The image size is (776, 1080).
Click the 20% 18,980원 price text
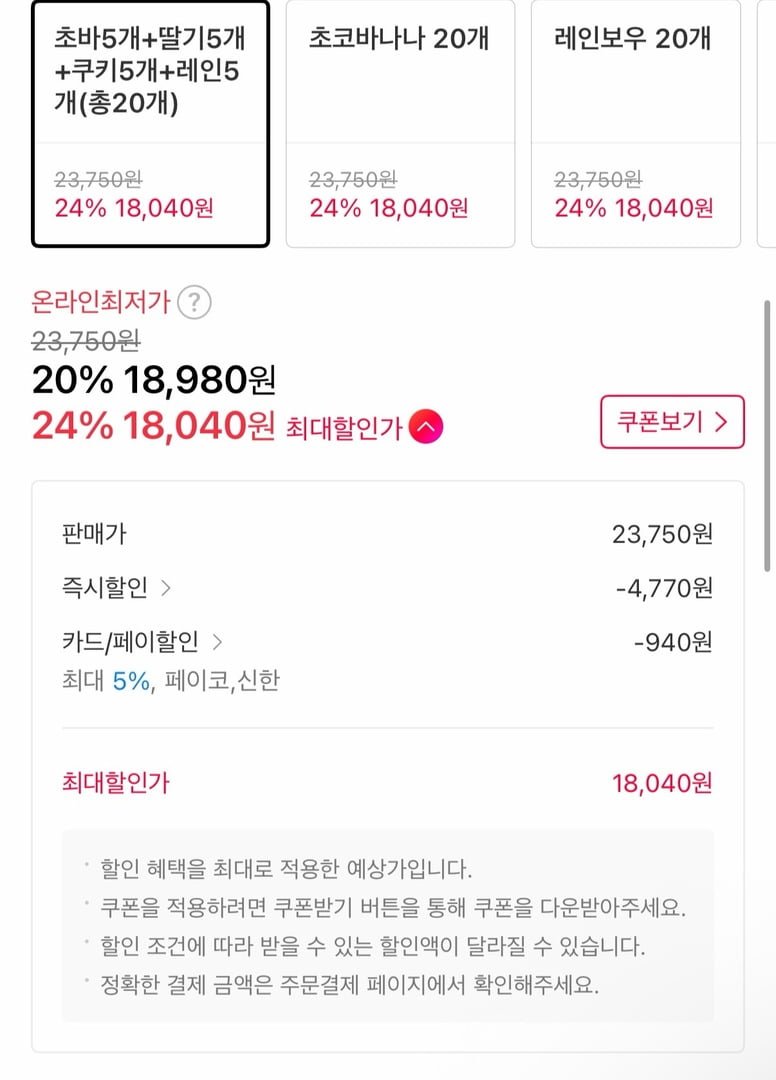153,380
